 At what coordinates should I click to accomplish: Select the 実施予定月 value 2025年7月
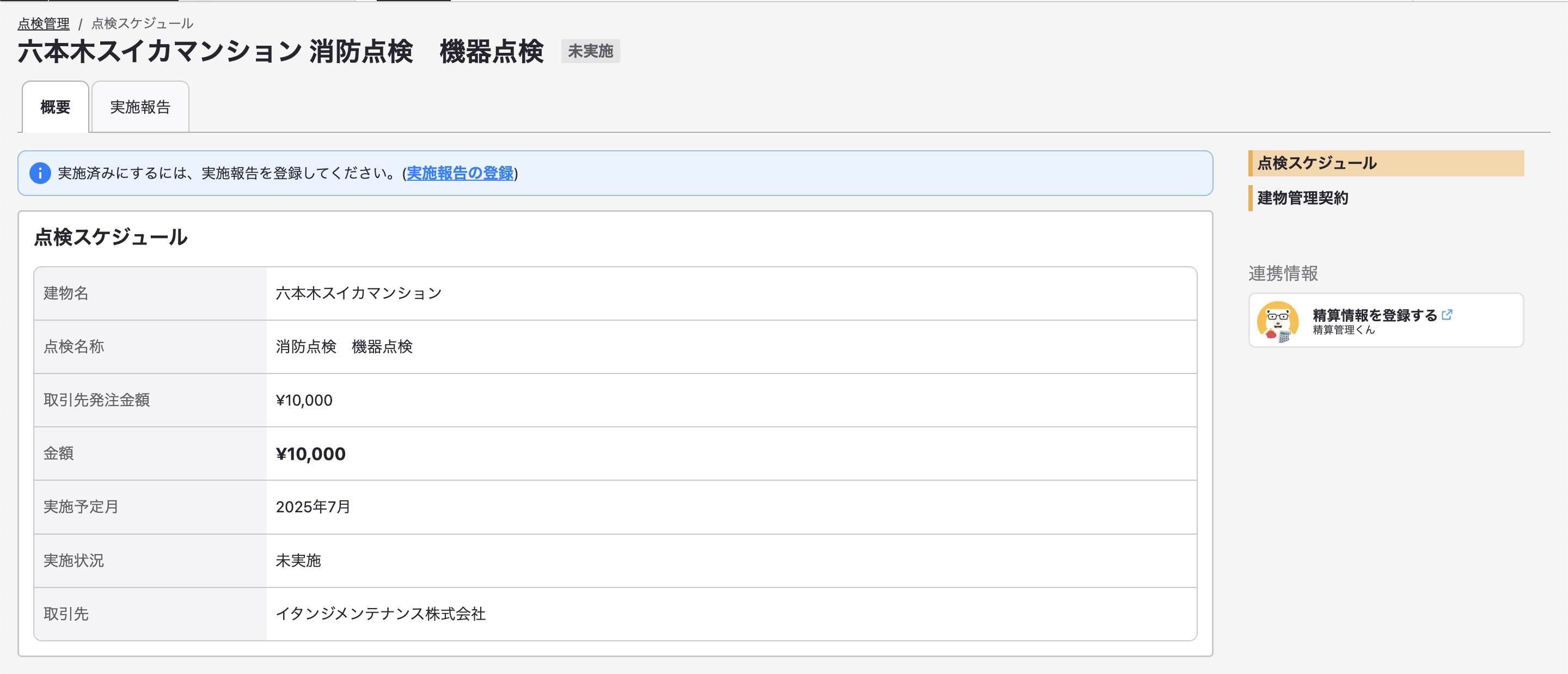tap(313, 506)
